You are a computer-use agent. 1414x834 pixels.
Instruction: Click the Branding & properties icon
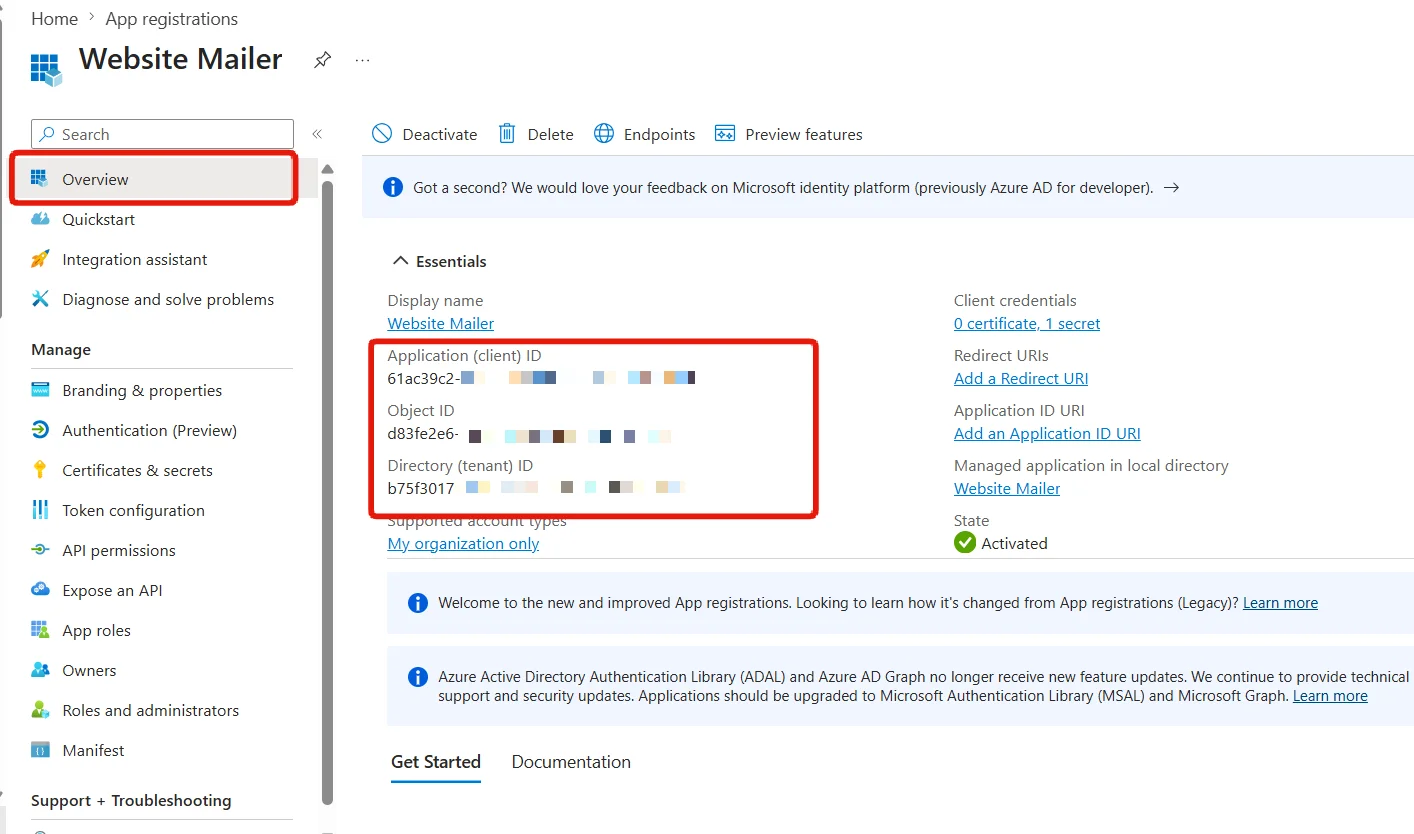point(40,390)
